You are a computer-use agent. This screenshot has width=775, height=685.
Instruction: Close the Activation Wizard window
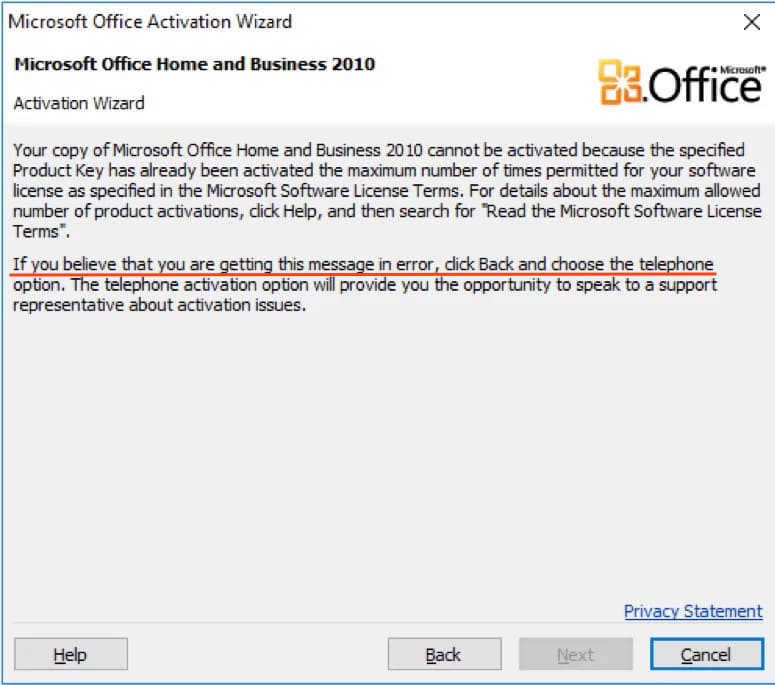point(752,22)
